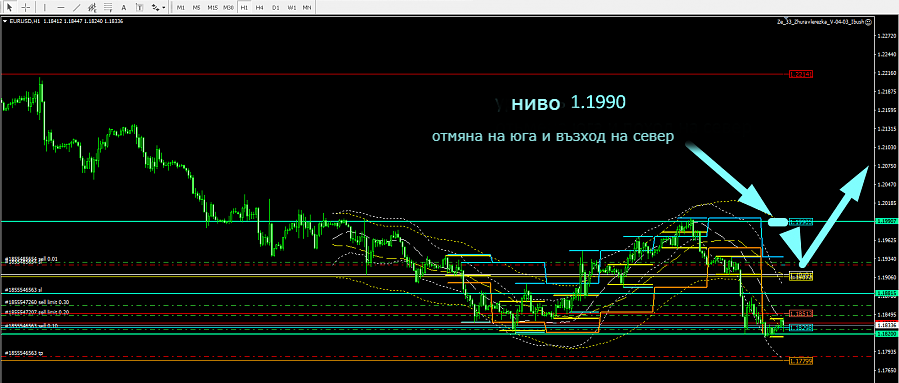
Task: Click the orange 1.1775 price tag
Action: (801, 361)
